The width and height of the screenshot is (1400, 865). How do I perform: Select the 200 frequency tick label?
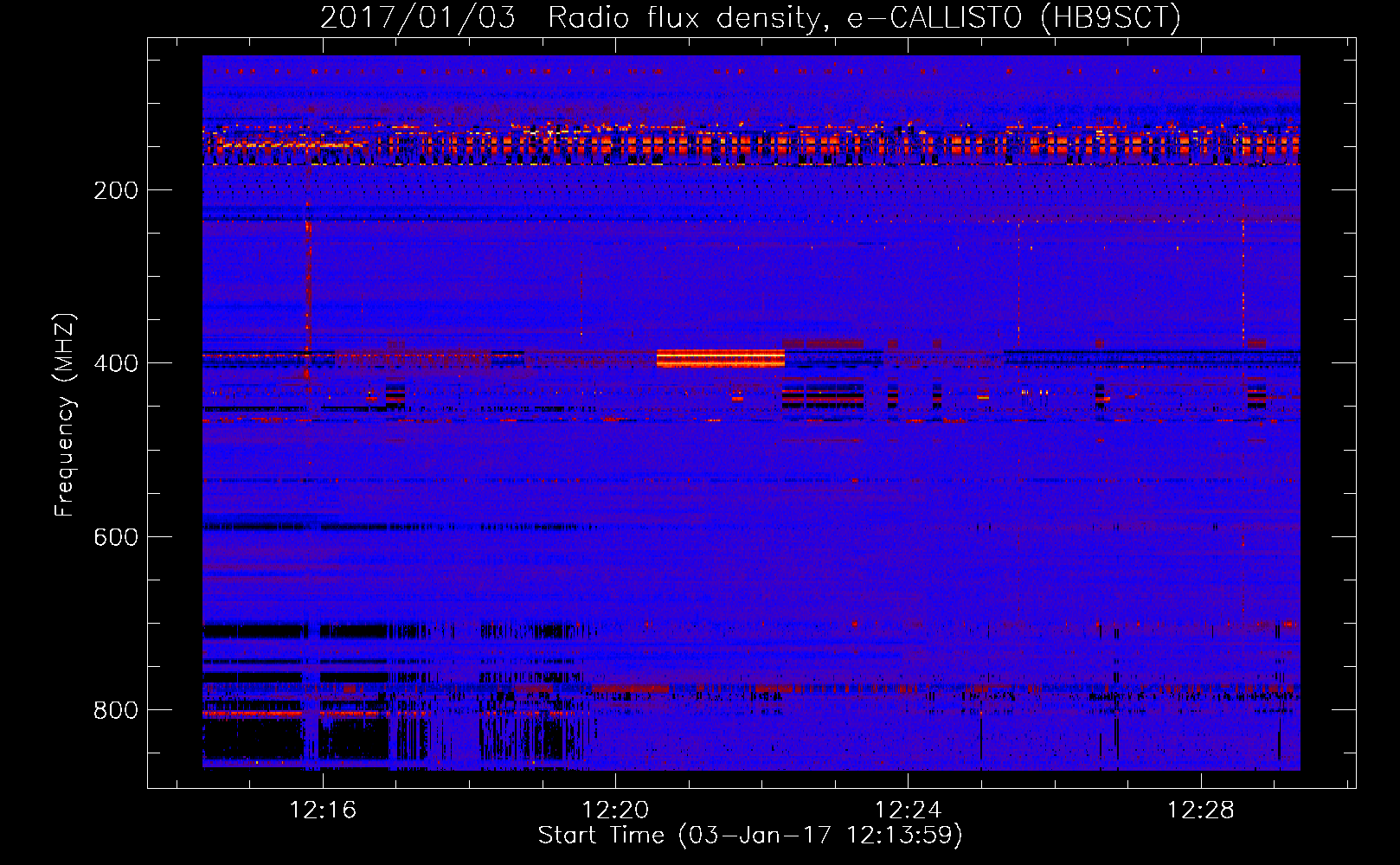coord(116,190)
